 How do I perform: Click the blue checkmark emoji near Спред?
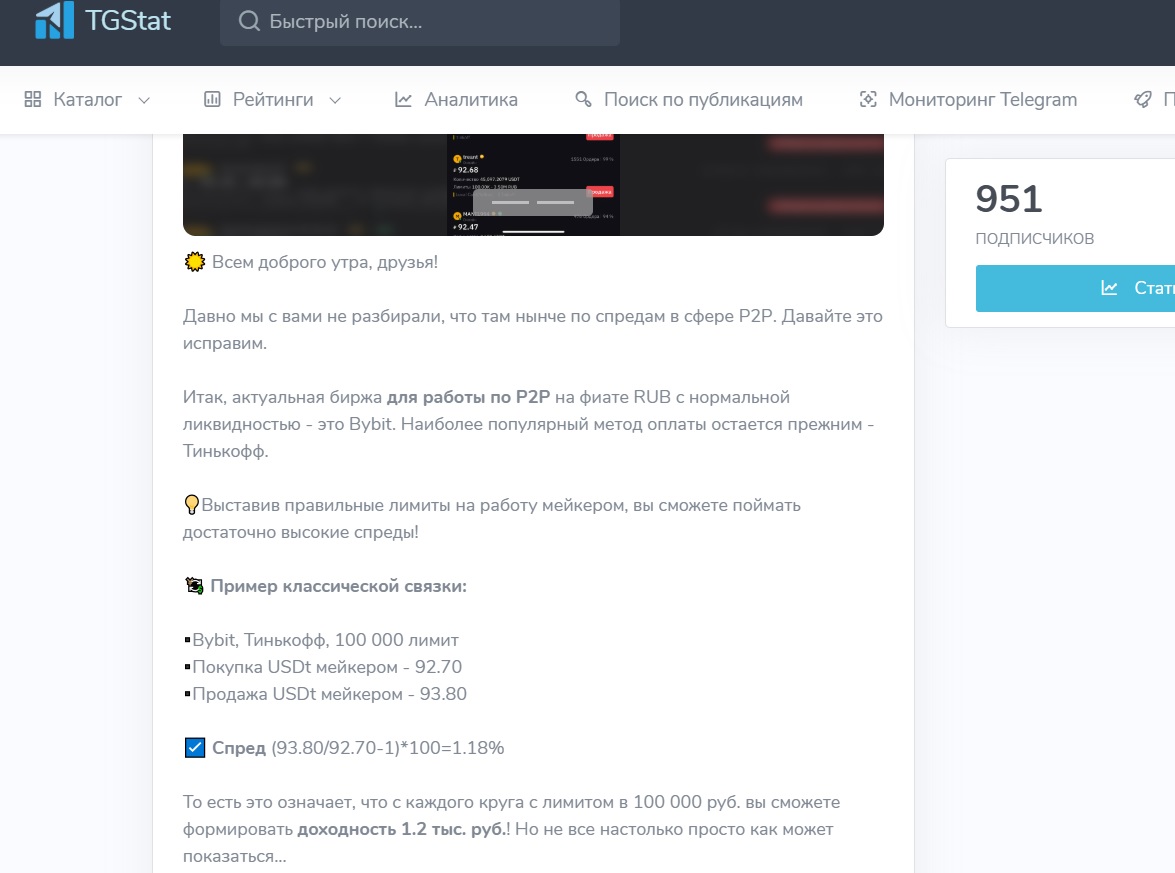click(x=195, y=748)
